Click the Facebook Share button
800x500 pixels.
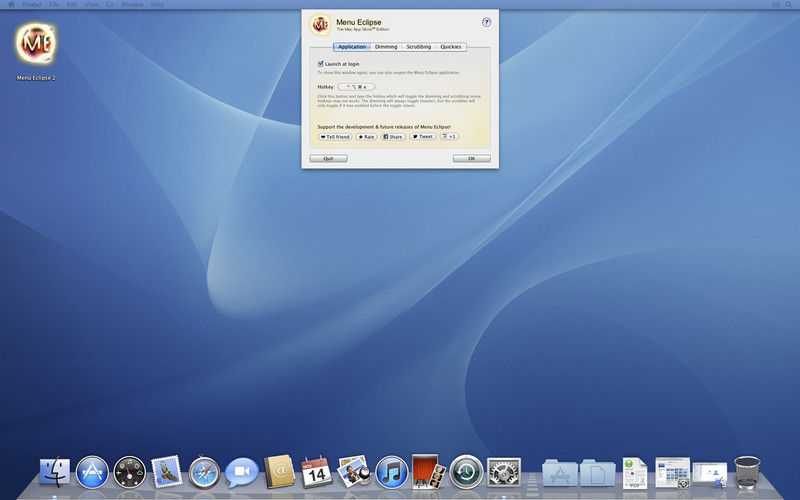[x=393, y=137]
